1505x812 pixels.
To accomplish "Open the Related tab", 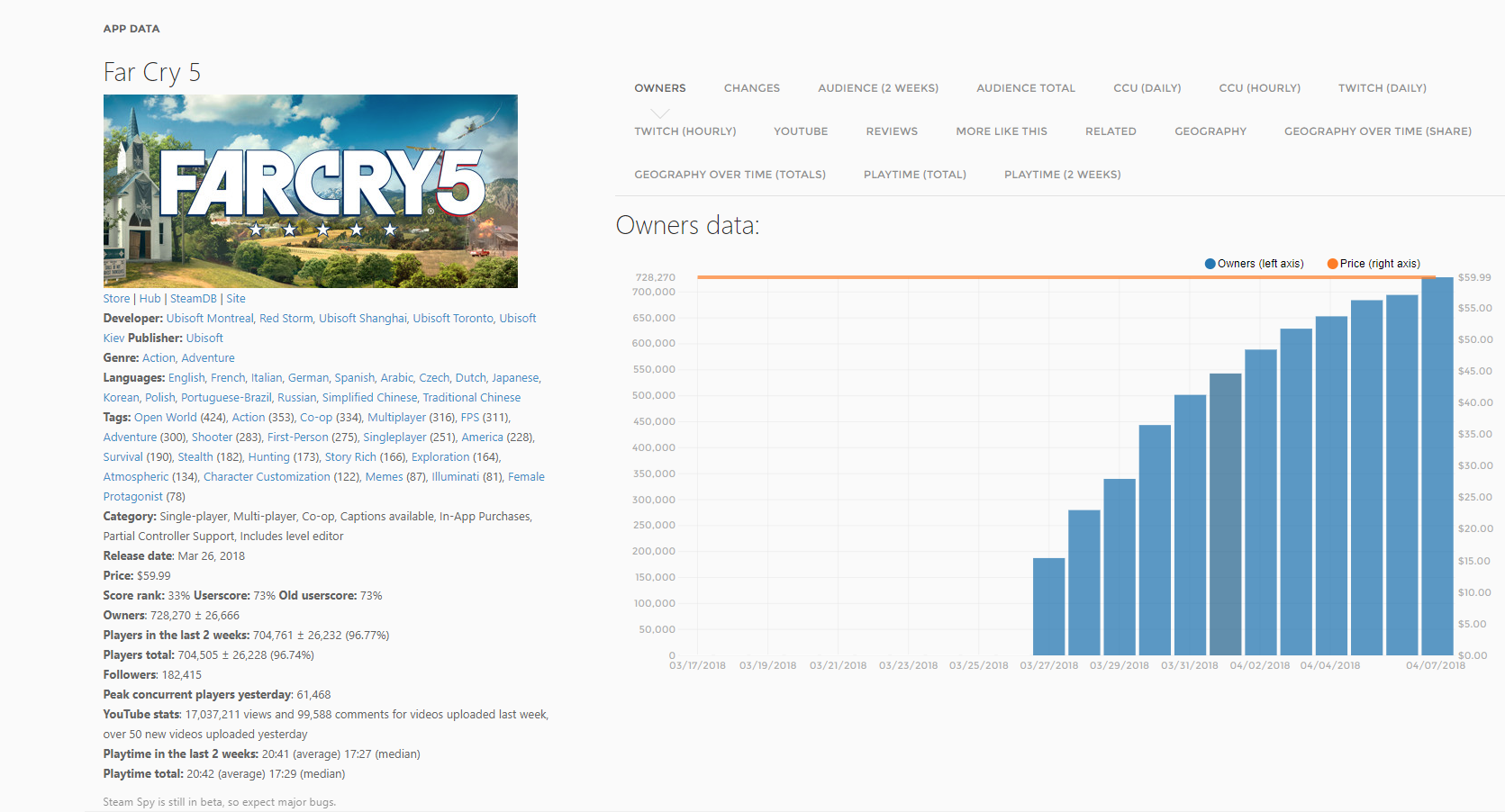I will click(1111, 131).
